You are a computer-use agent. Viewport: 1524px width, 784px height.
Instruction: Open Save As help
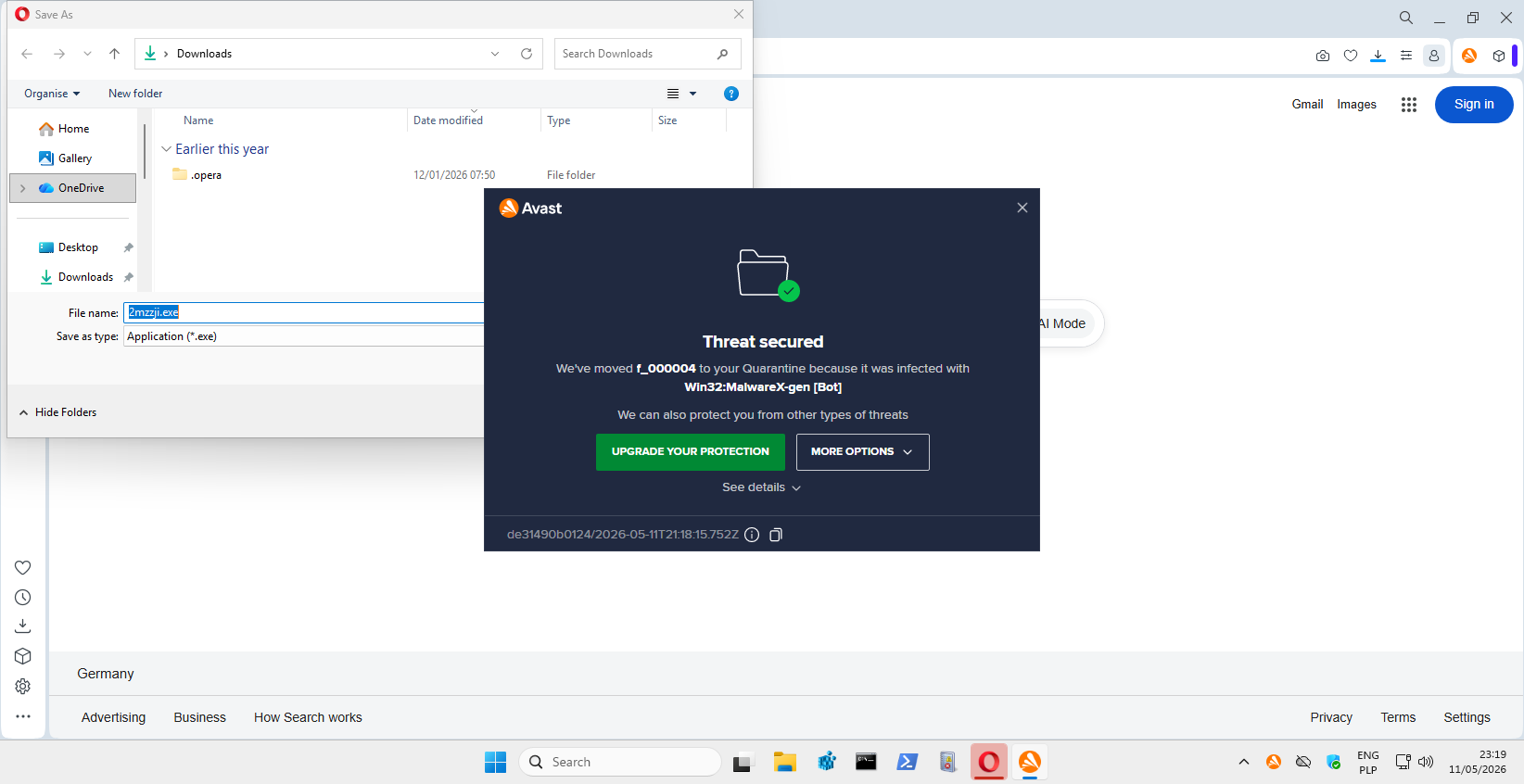(x=731, y=94)
